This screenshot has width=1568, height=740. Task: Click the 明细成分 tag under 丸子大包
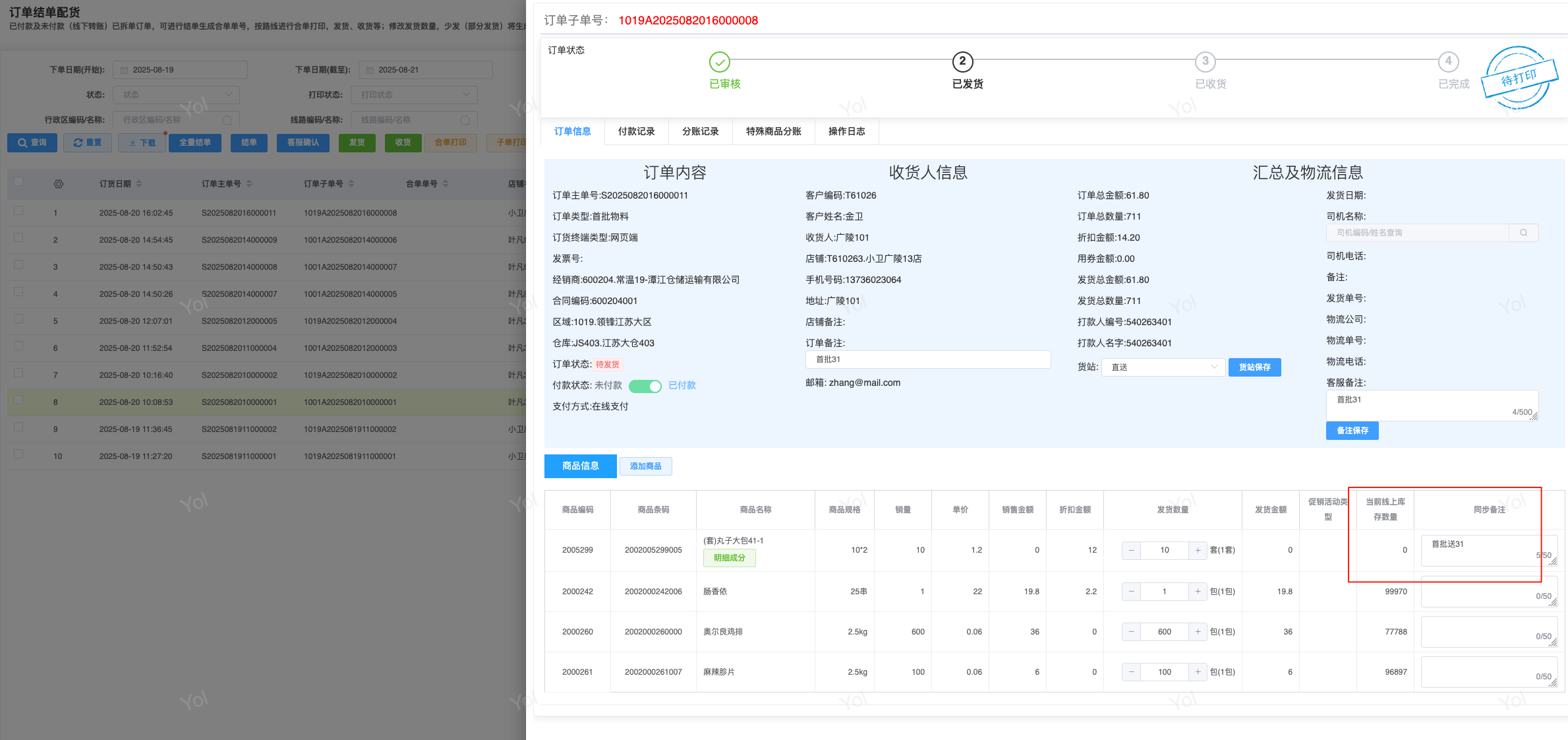(x=729, y=558)
